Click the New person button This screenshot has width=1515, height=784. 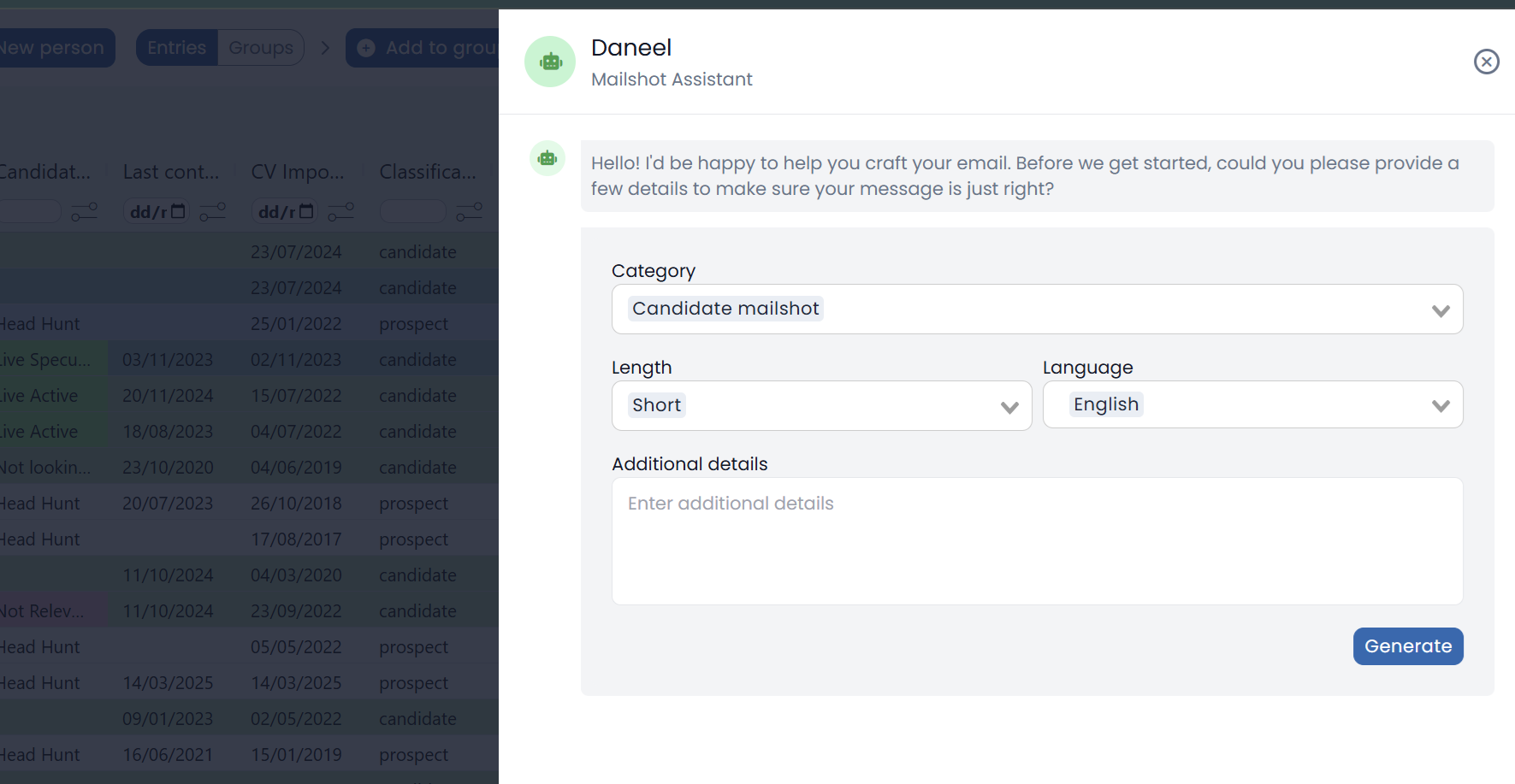click(53, 48)
